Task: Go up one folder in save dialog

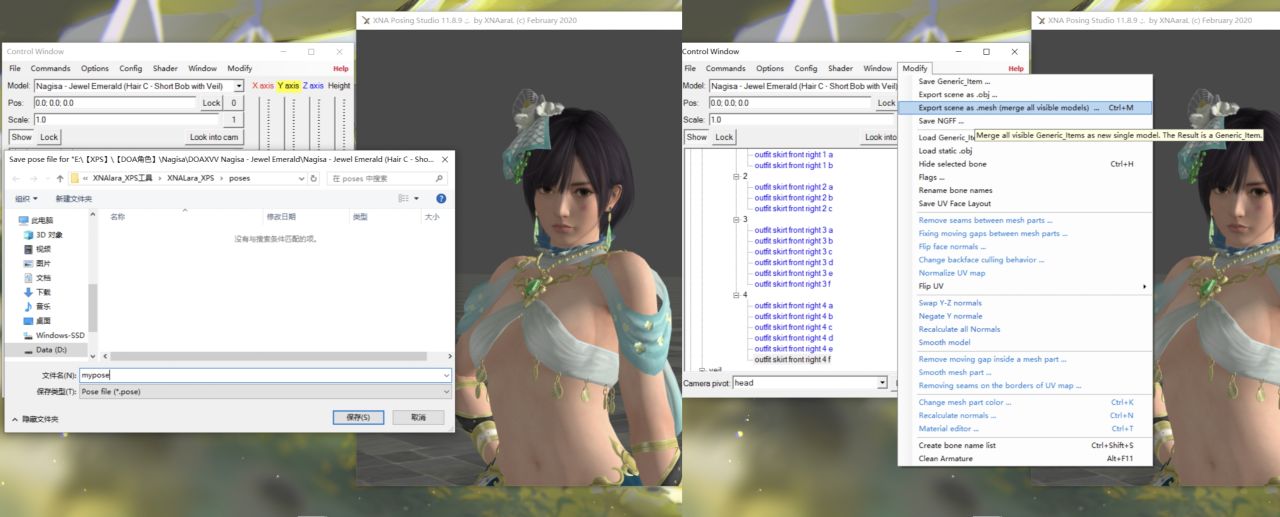Action: [x=59, y=178]
